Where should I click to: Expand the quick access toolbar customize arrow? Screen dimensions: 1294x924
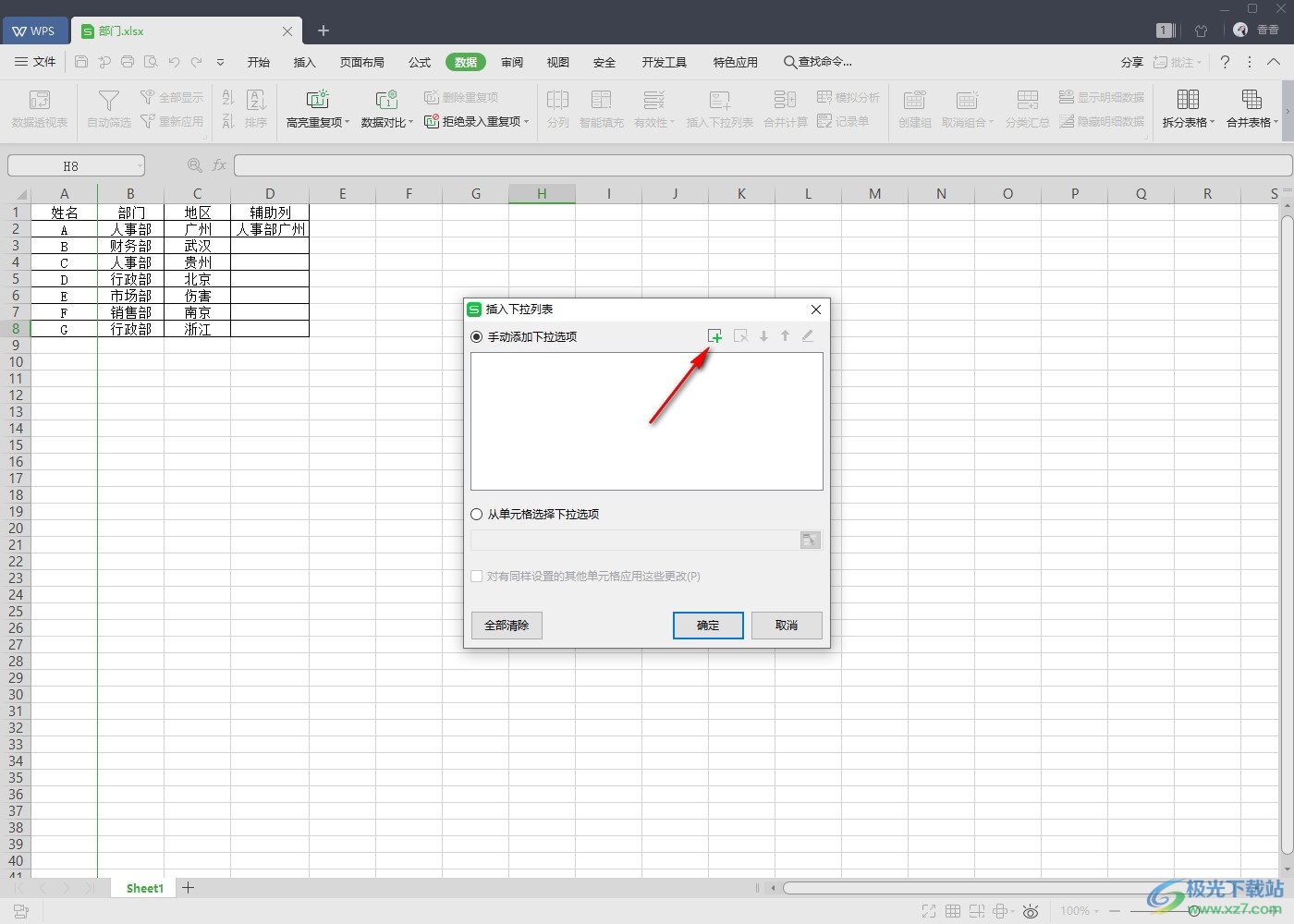pyautogui.click(x=220, y=62)
